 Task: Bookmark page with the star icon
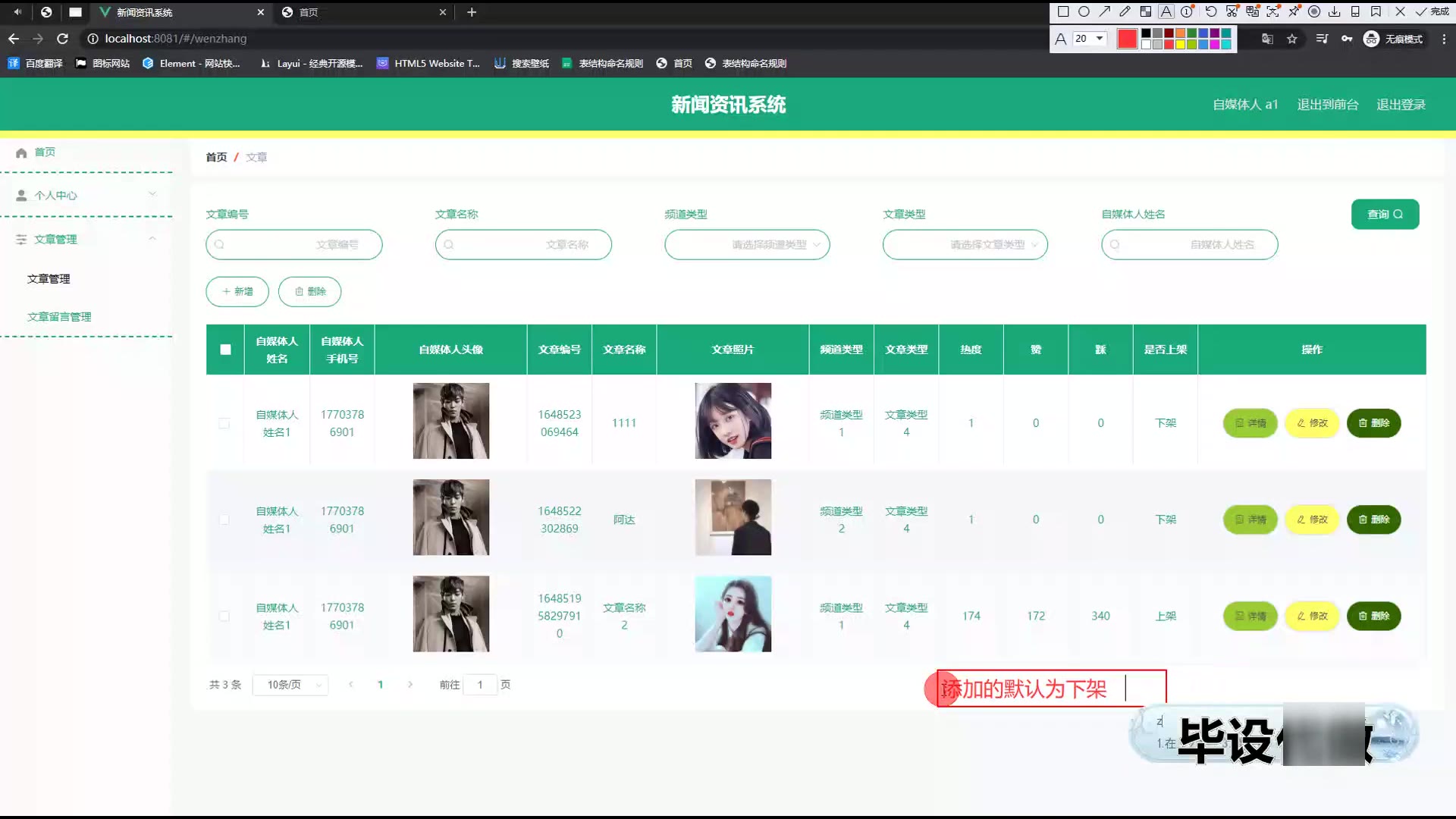pos(1291,39)
